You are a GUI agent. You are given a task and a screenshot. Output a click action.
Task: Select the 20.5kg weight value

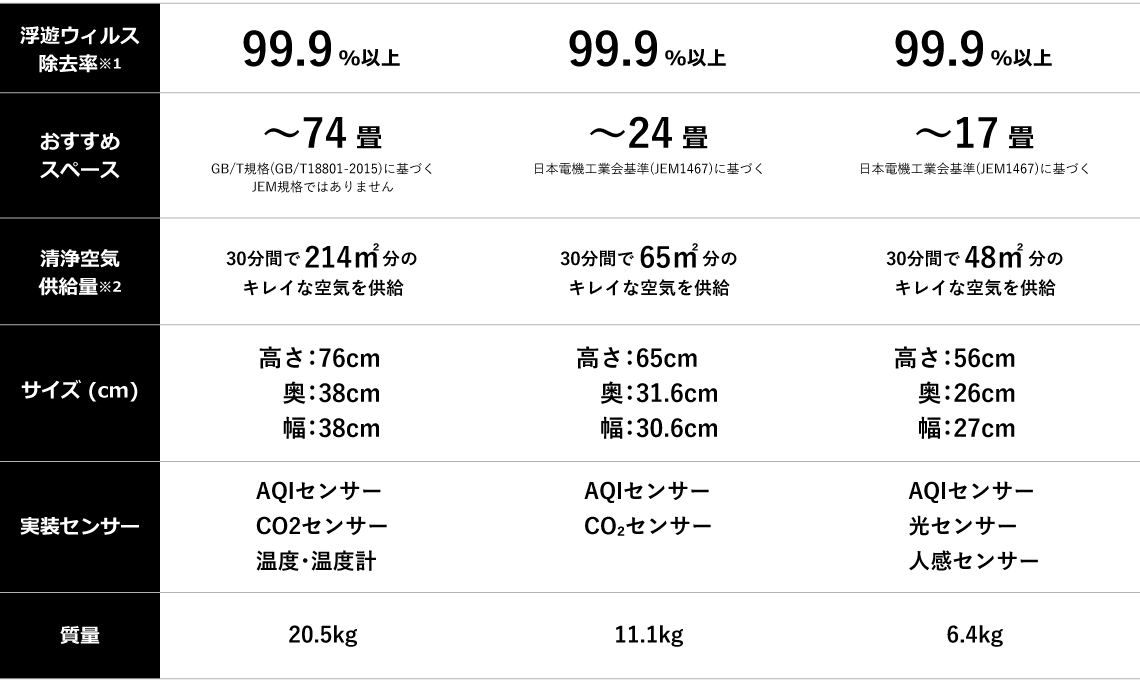tap(322, 635)
